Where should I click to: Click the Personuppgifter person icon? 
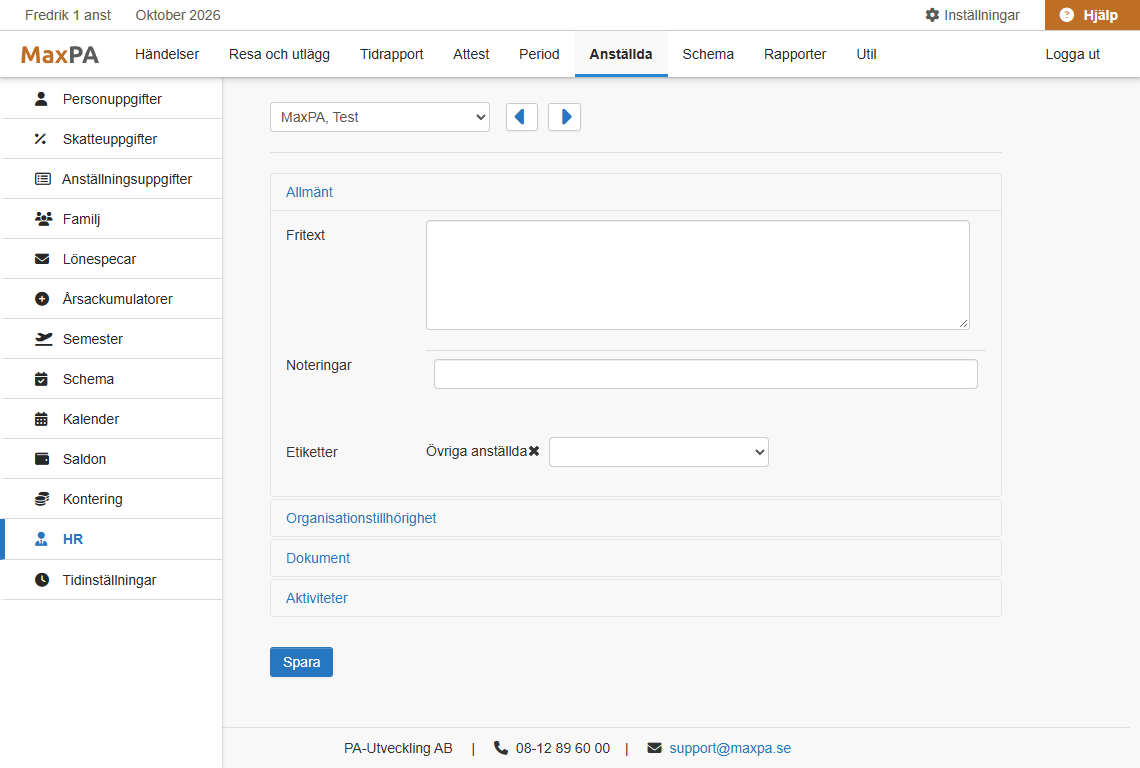(41, 99)
